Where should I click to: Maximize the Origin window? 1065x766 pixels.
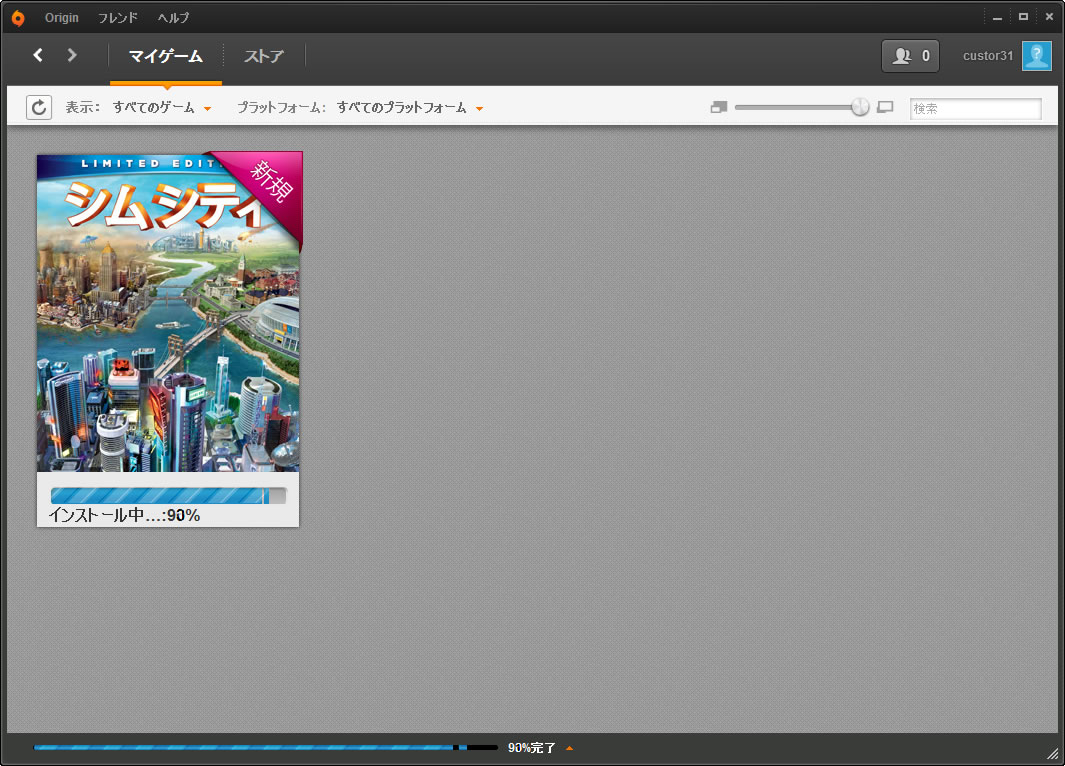1023,17
